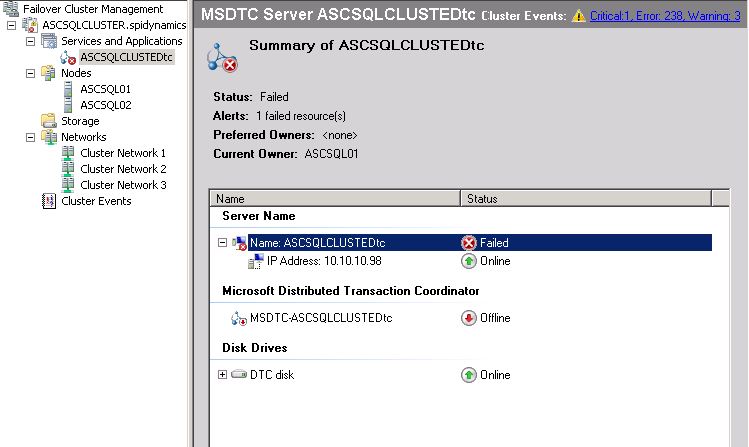Select Cluster Events in the tree
749x447 pixels.
[96, 201]
